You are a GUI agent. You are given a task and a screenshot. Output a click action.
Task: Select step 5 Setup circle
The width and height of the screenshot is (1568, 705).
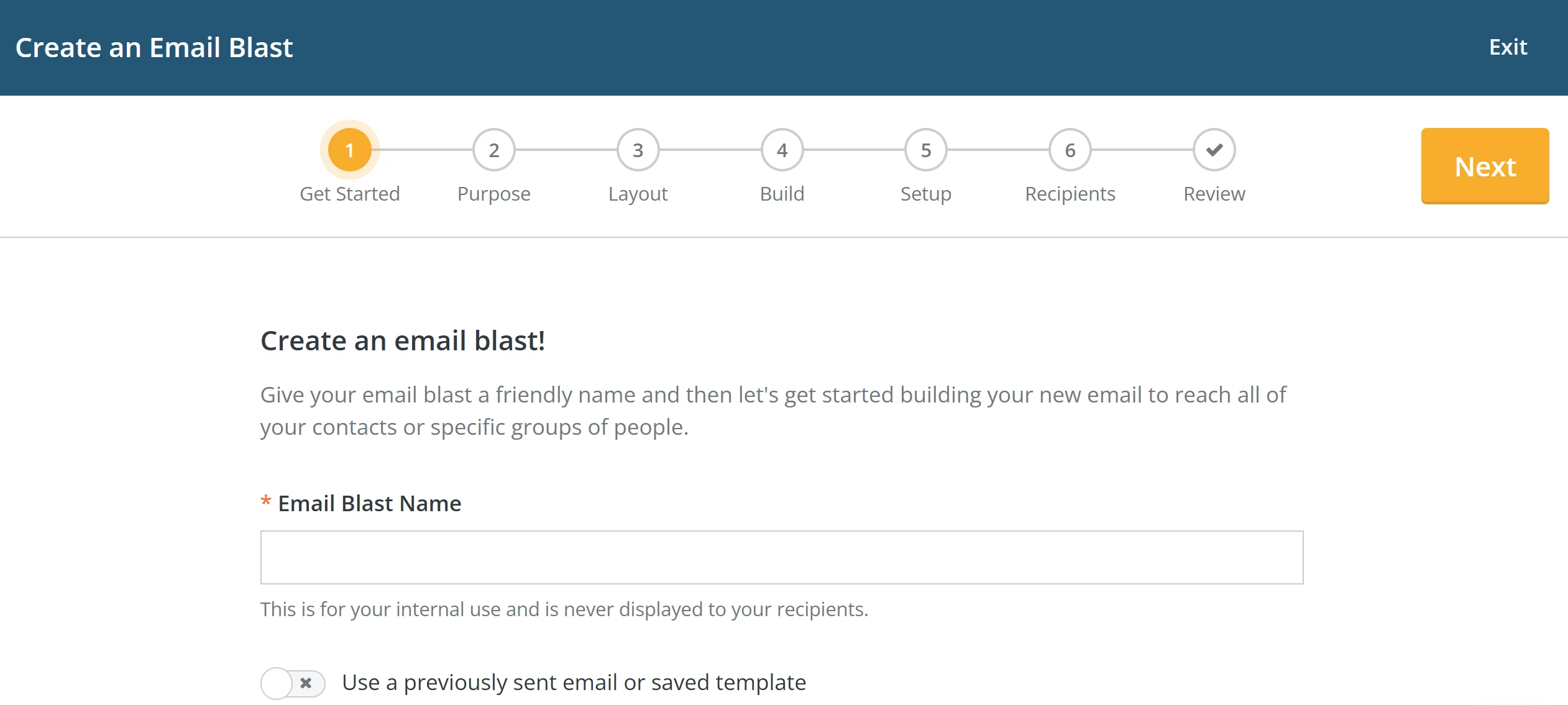(x=925, y=149)
